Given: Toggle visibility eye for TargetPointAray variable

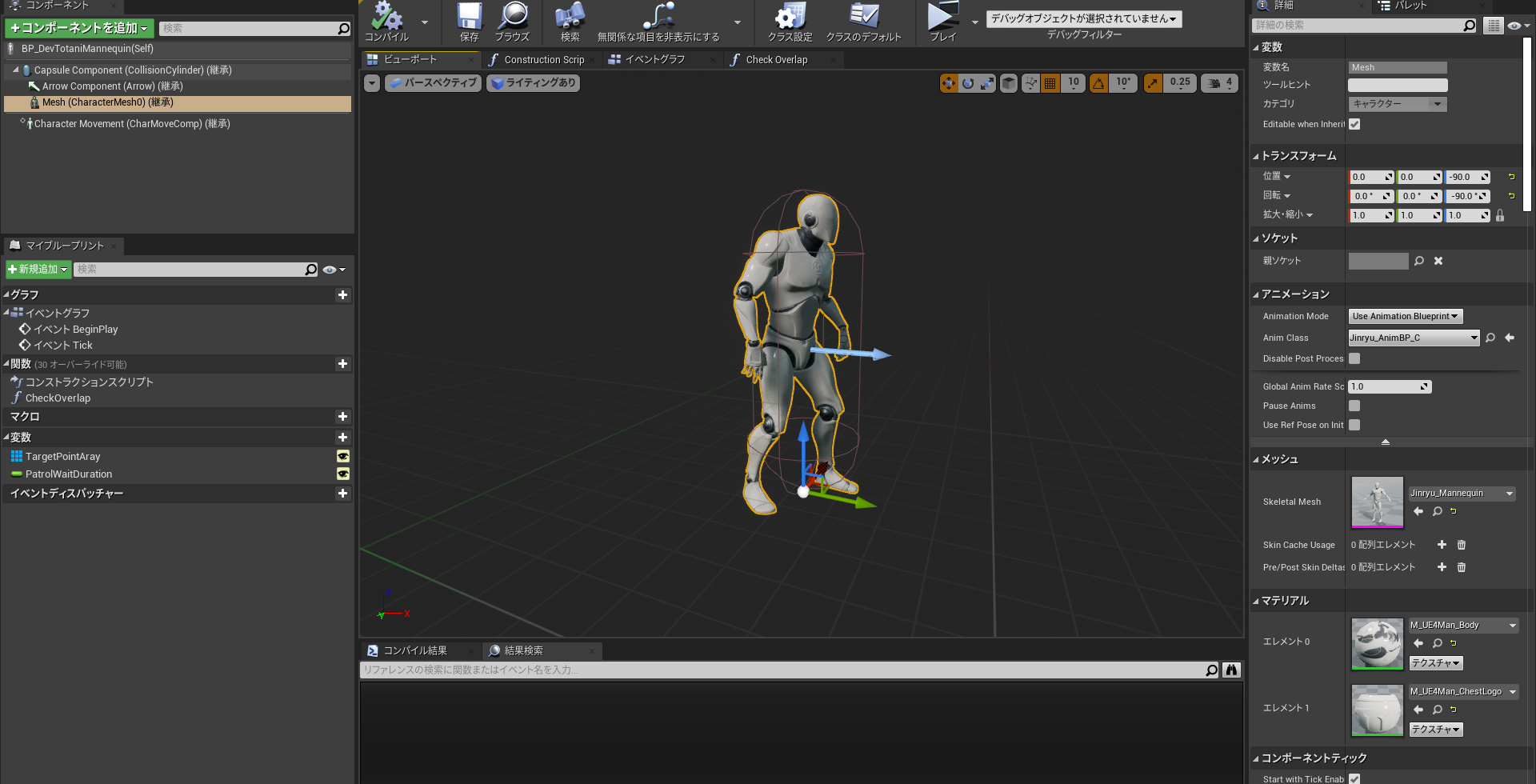Looking at the screenshot, I should (342, 456).
